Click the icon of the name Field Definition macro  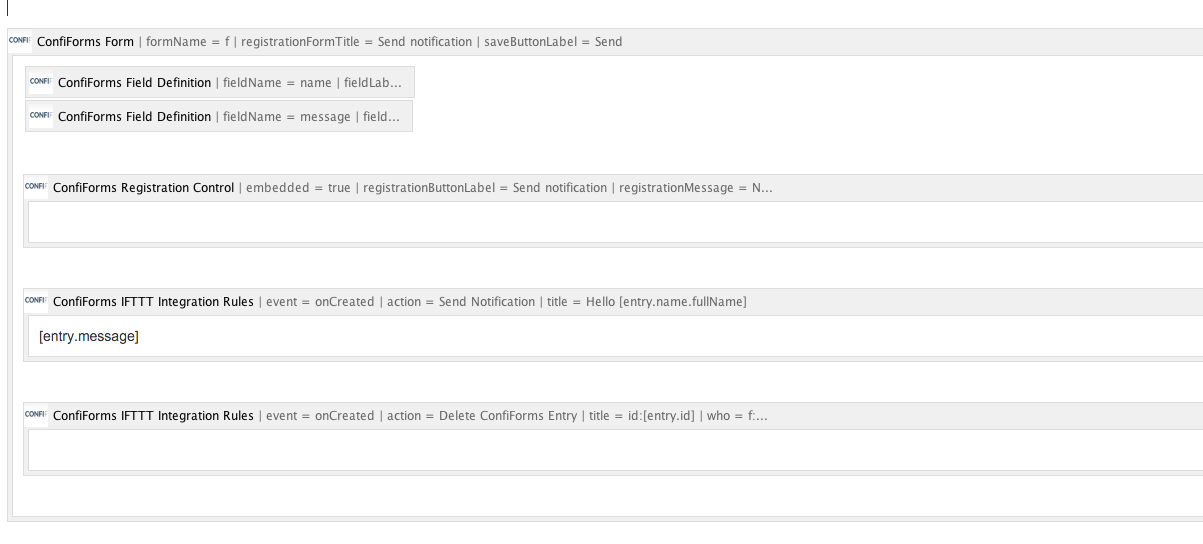coord(41,82)
